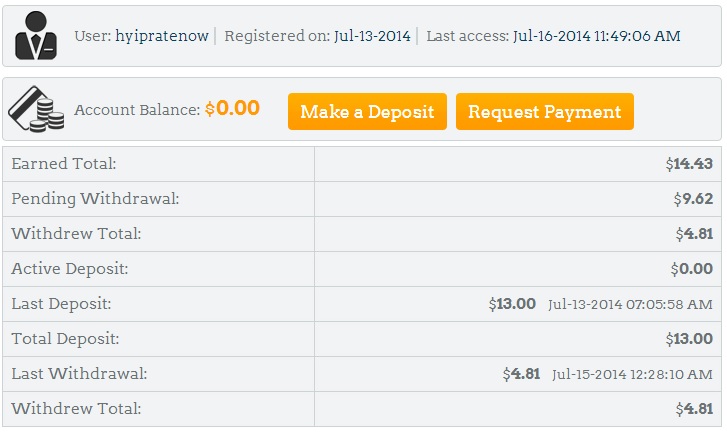Click the last deposit timestamp Jul-13-2014 07:05:58 AM
Image resolution: width=727 pixels, height=433 pixels.
[x=630, y=304]
